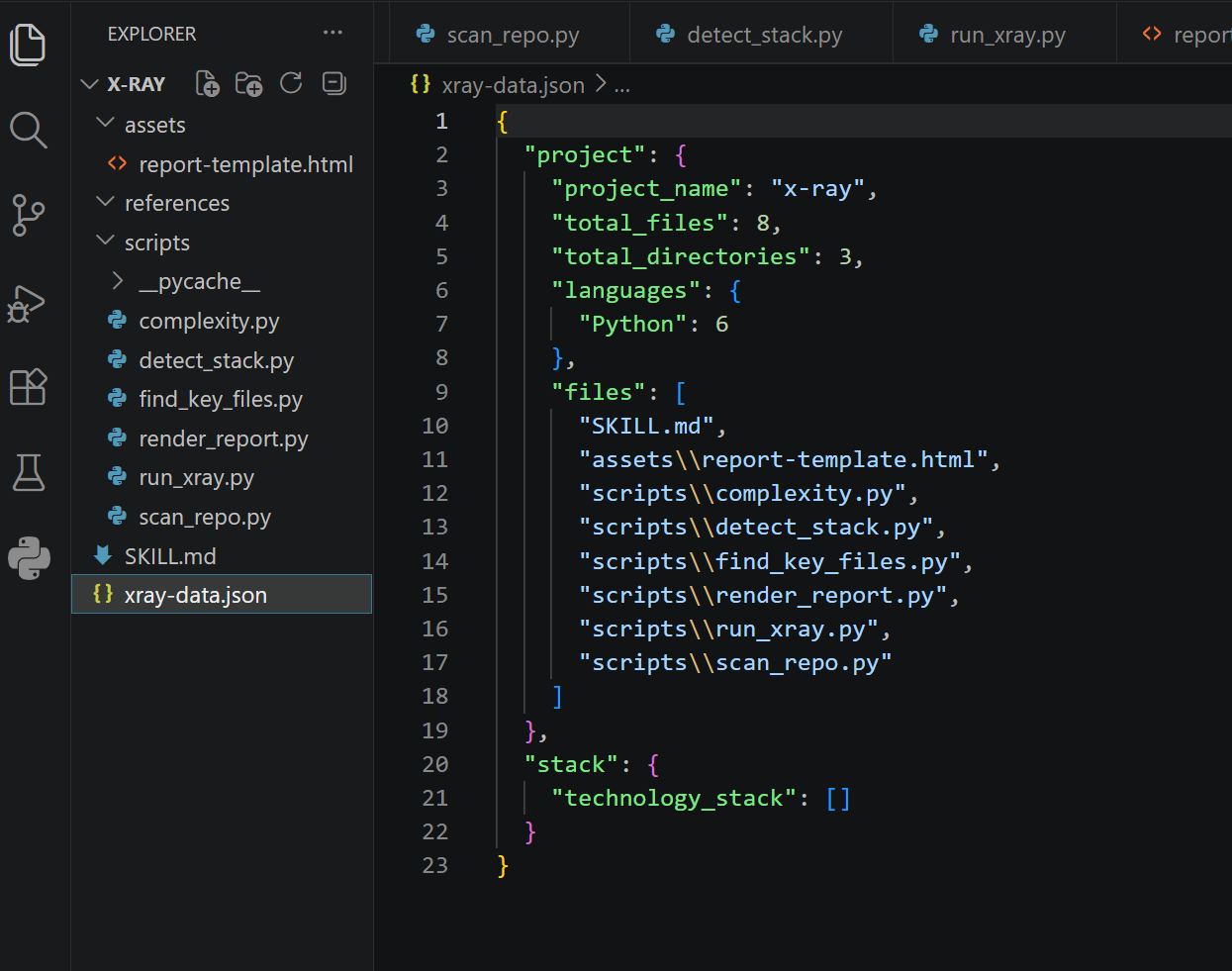Click "scripts\\render_report.py" string in editor
Viewport: 1232px width, 971px height.
(x=763, y=595)
